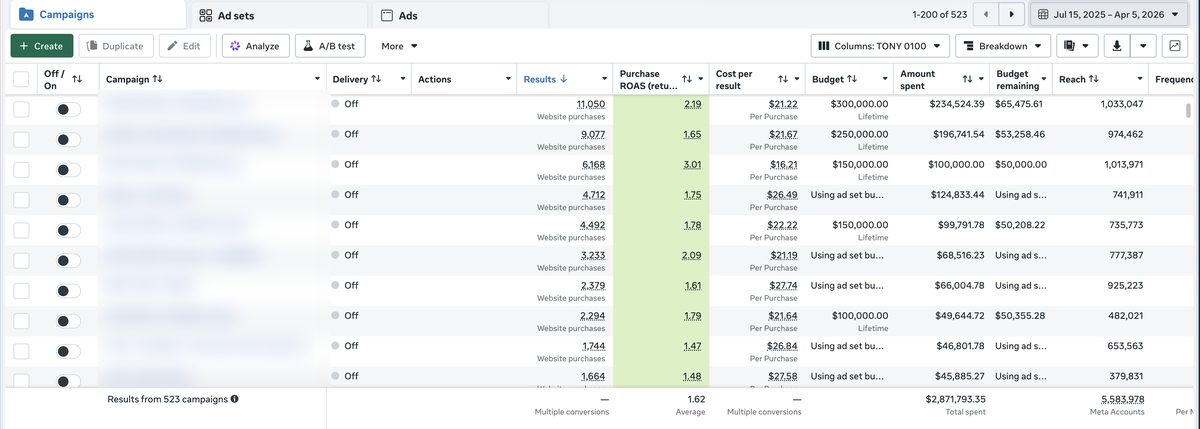Switch to the Ads tab
The width and height of the screenshot is (1200, 429).
(460, 16)
